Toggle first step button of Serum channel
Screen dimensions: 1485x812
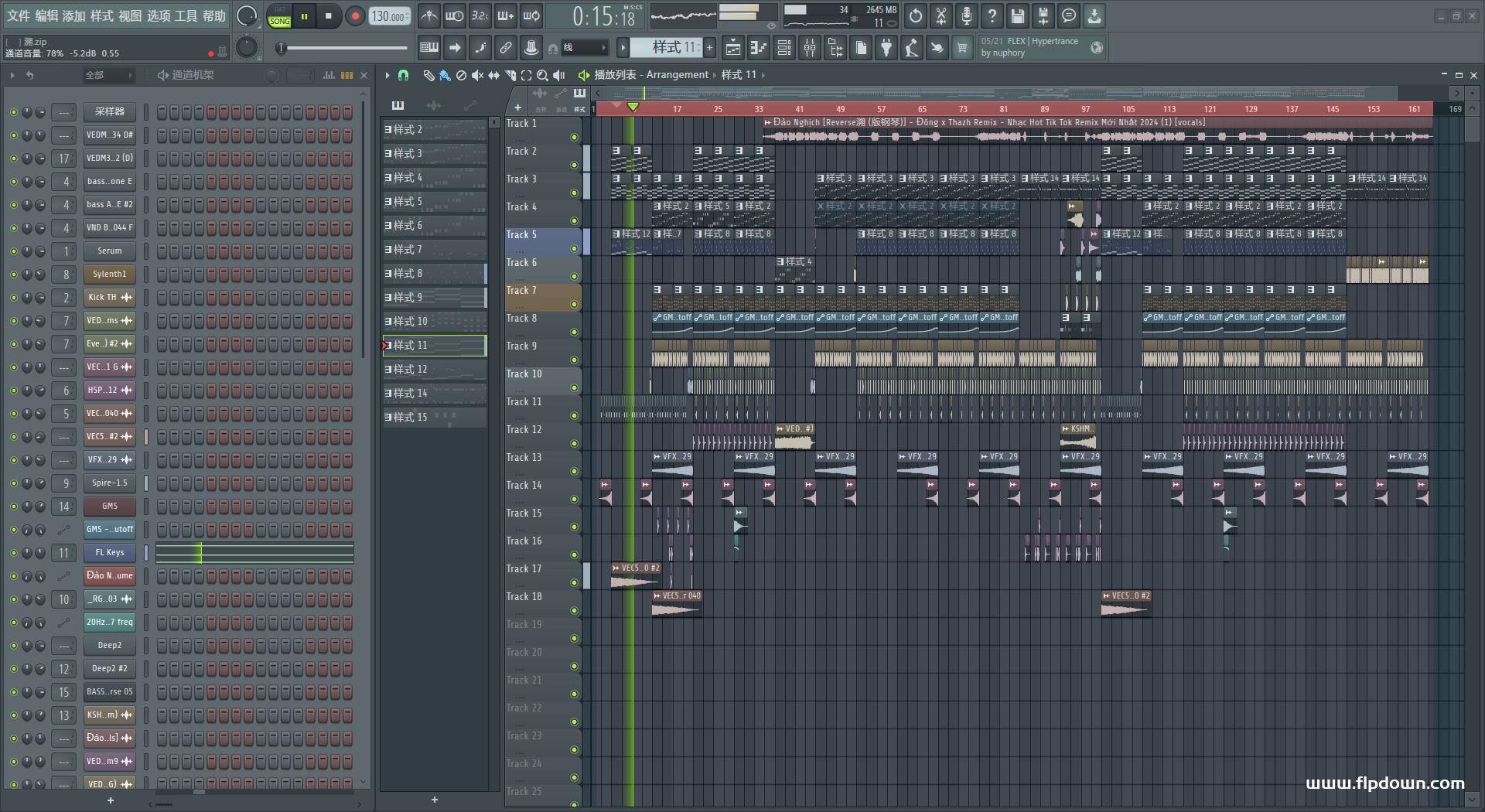coord(162,251)
